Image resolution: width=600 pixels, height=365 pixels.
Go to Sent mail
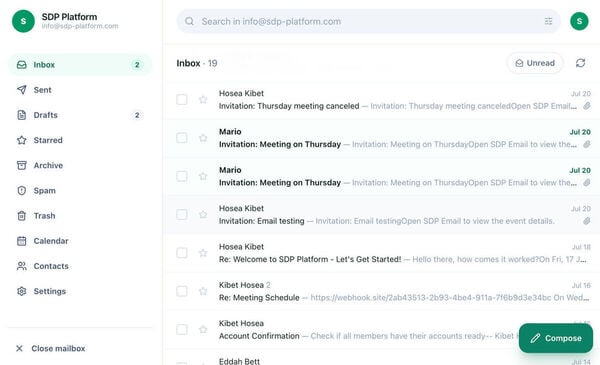pyautogui.click(x=80, y=90)
